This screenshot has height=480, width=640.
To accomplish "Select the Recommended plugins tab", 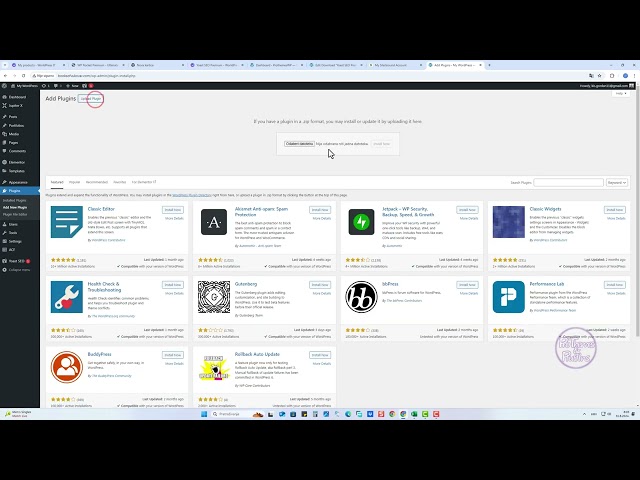I will pos(97,182).
